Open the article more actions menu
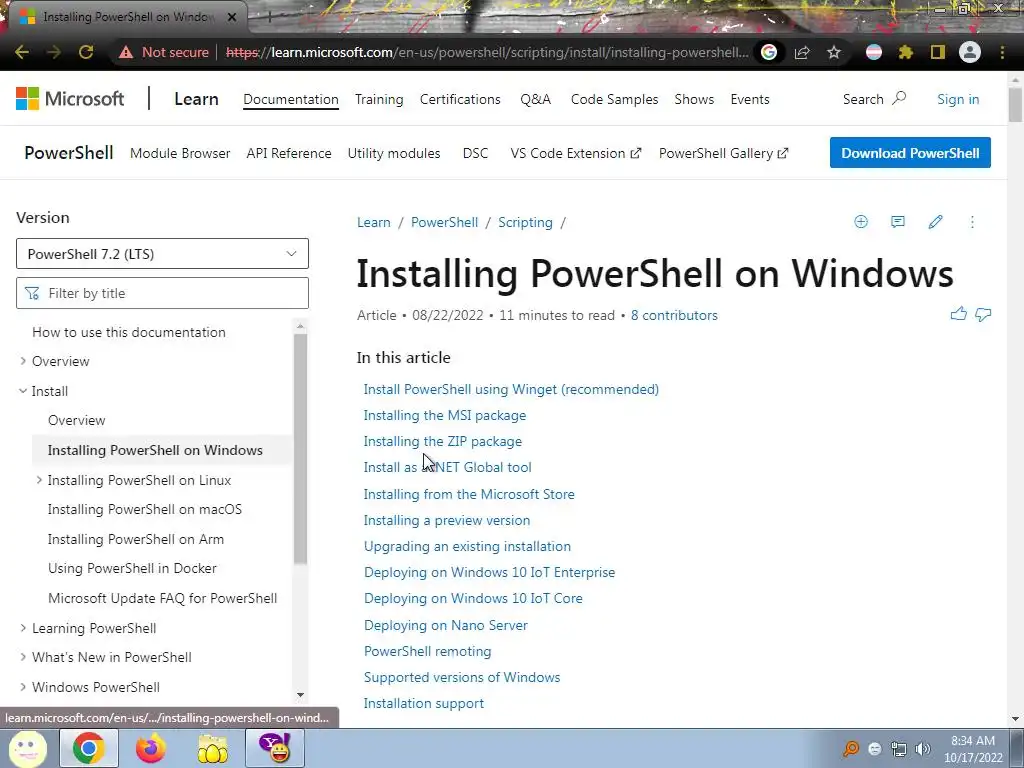The height and width of the screenshot is (768, 1024). click(972, 222)
